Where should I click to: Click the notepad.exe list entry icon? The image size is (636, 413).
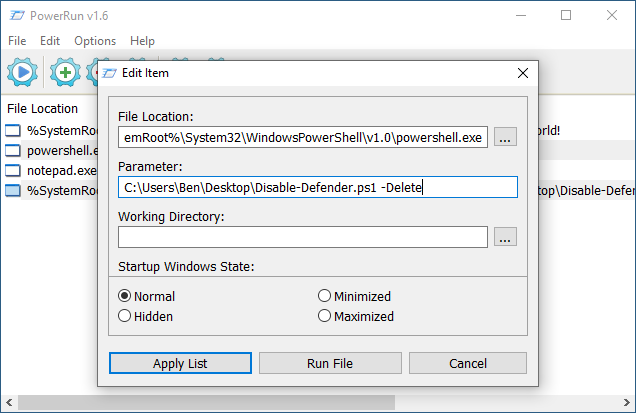pyautogui.click(x=13, y=170)
